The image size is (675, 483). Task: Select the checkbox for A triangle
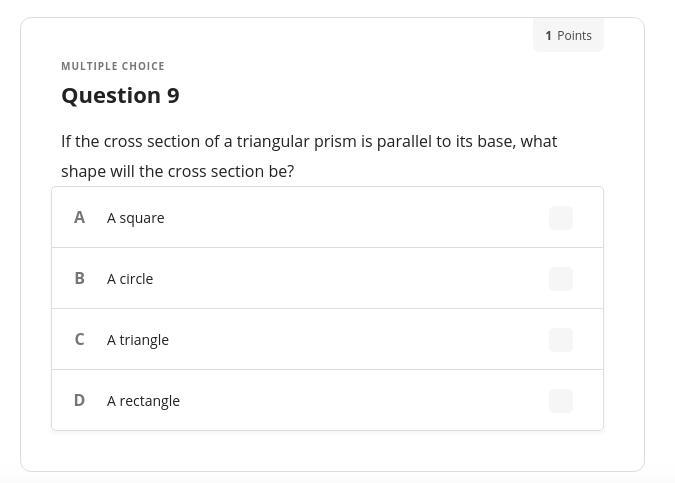coord(561,340)
